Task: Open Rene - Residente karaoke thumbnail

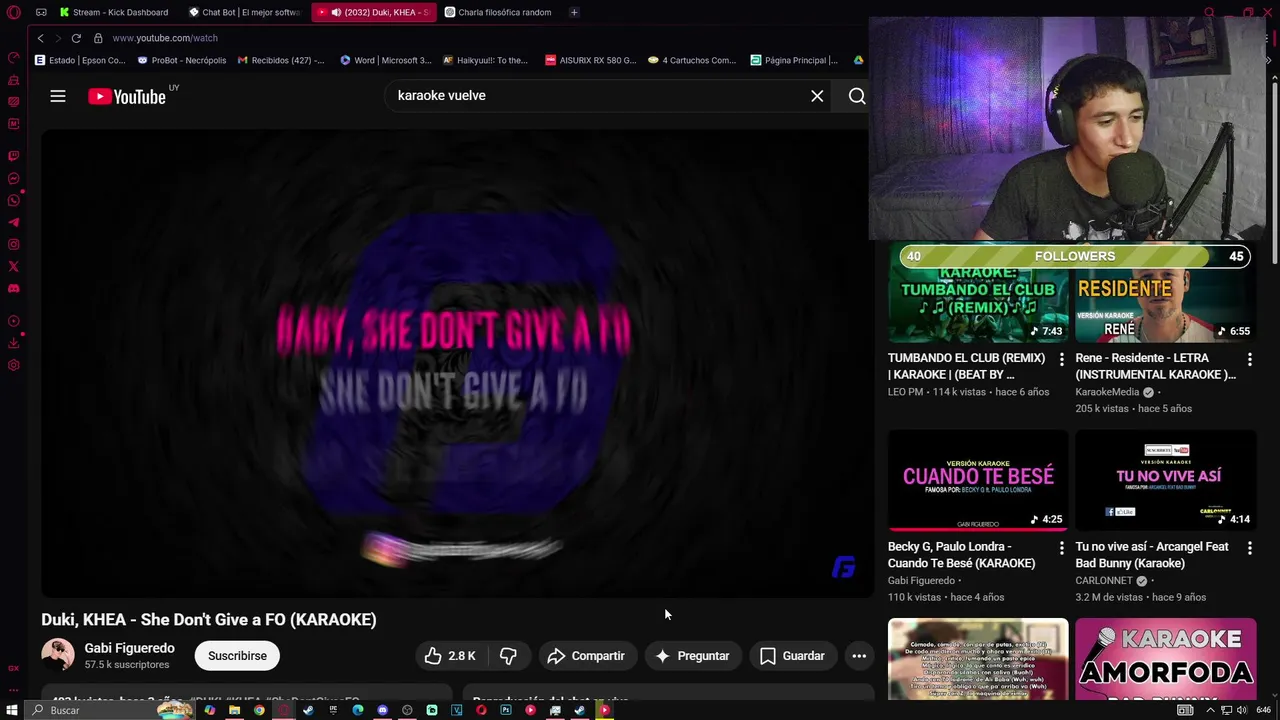Action: coord(1166,292)
